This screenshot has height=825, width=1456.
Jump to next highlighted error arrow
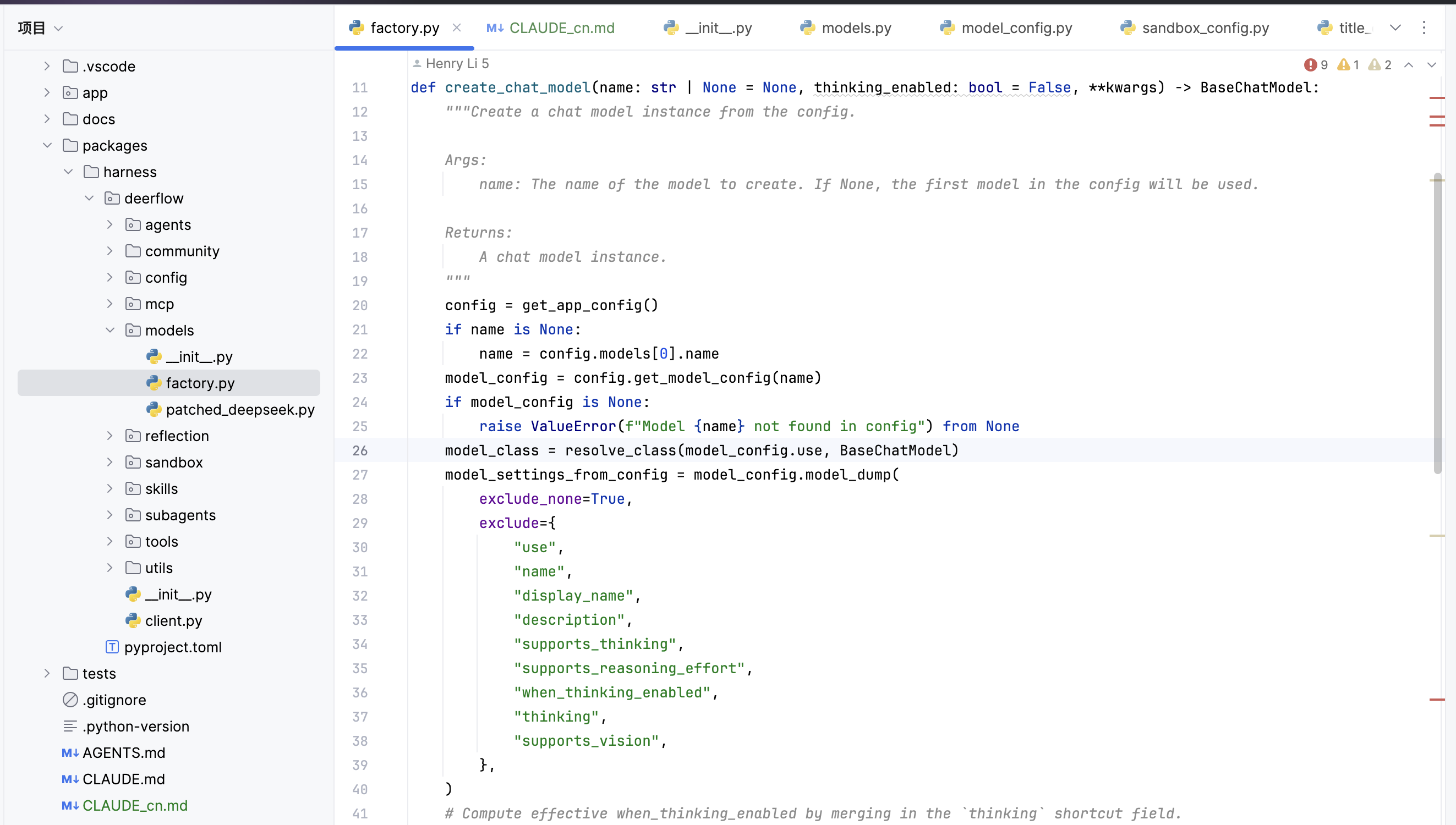point(1432,64)
